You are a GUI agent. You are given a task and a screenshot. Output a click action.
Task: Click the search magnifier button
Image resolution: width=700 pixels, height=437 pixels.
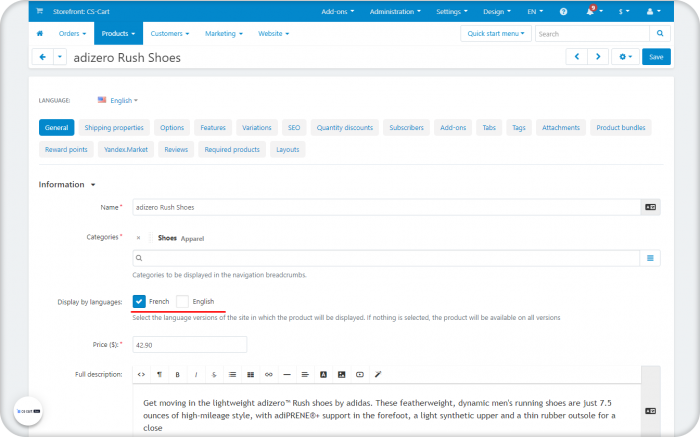point(660,33)
